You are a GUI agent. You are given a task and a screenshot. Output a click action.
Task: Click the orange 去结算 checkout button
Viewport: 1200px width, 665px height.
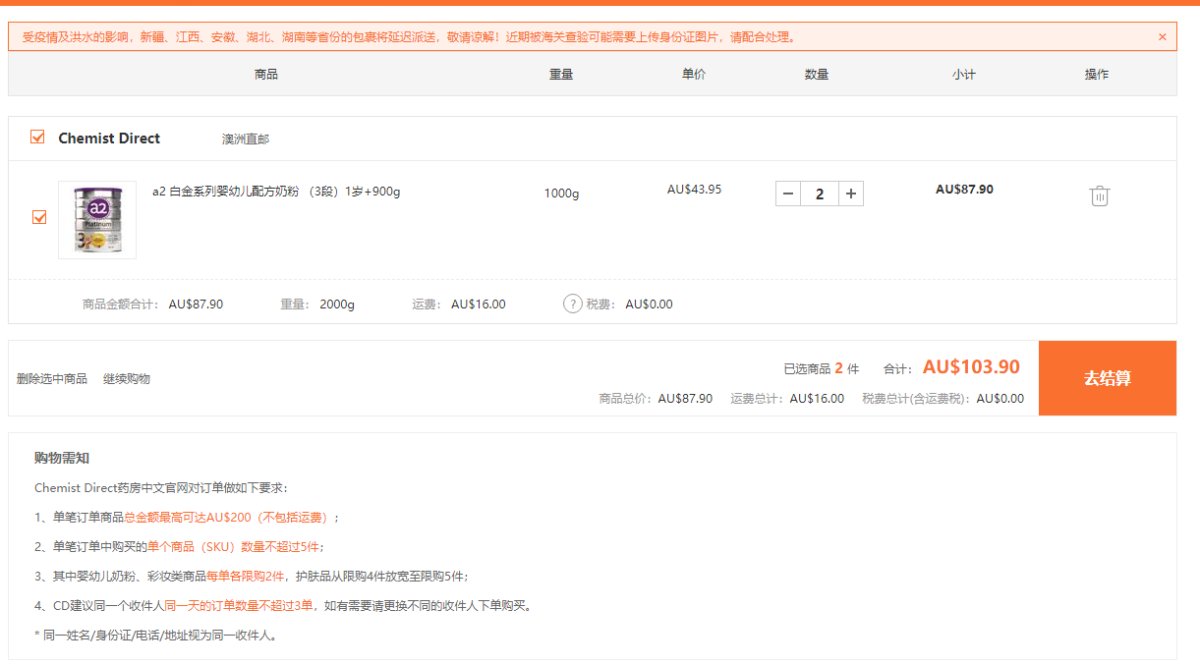click(1108, 378)
